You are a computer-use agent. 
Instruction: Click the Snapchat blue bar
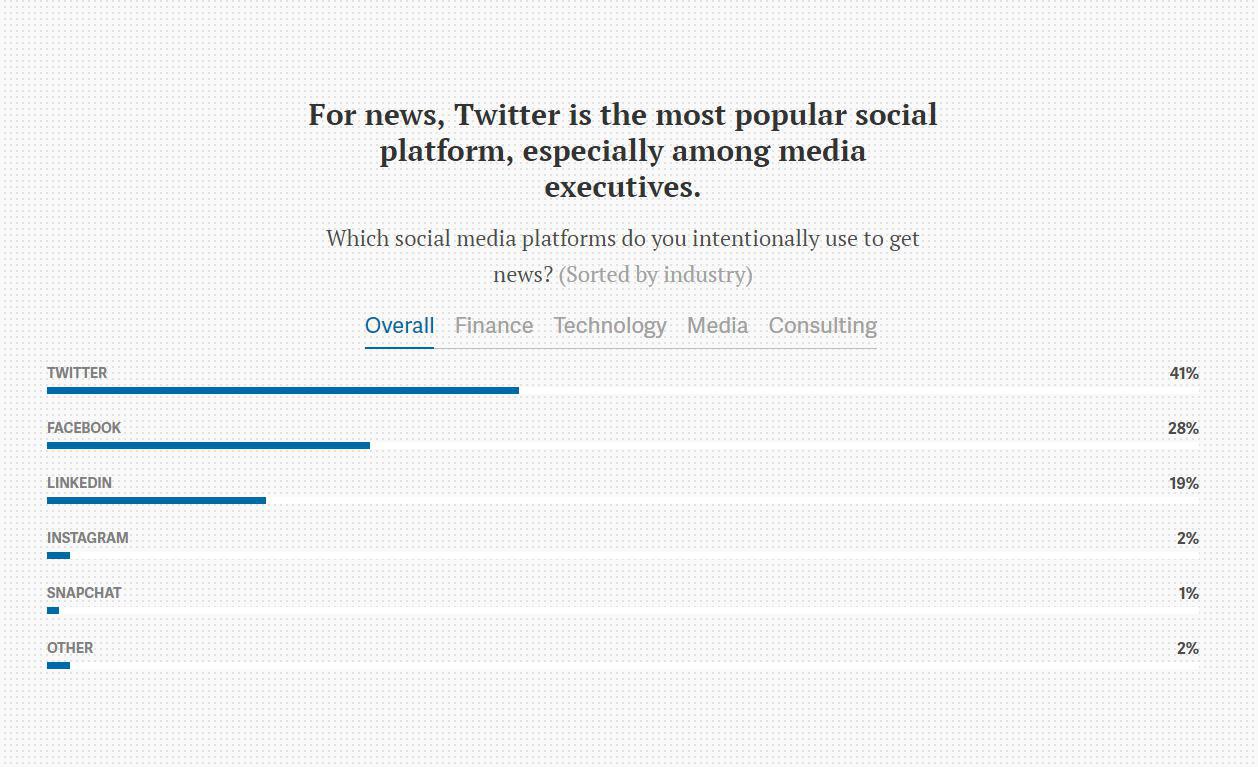(53, 610)
